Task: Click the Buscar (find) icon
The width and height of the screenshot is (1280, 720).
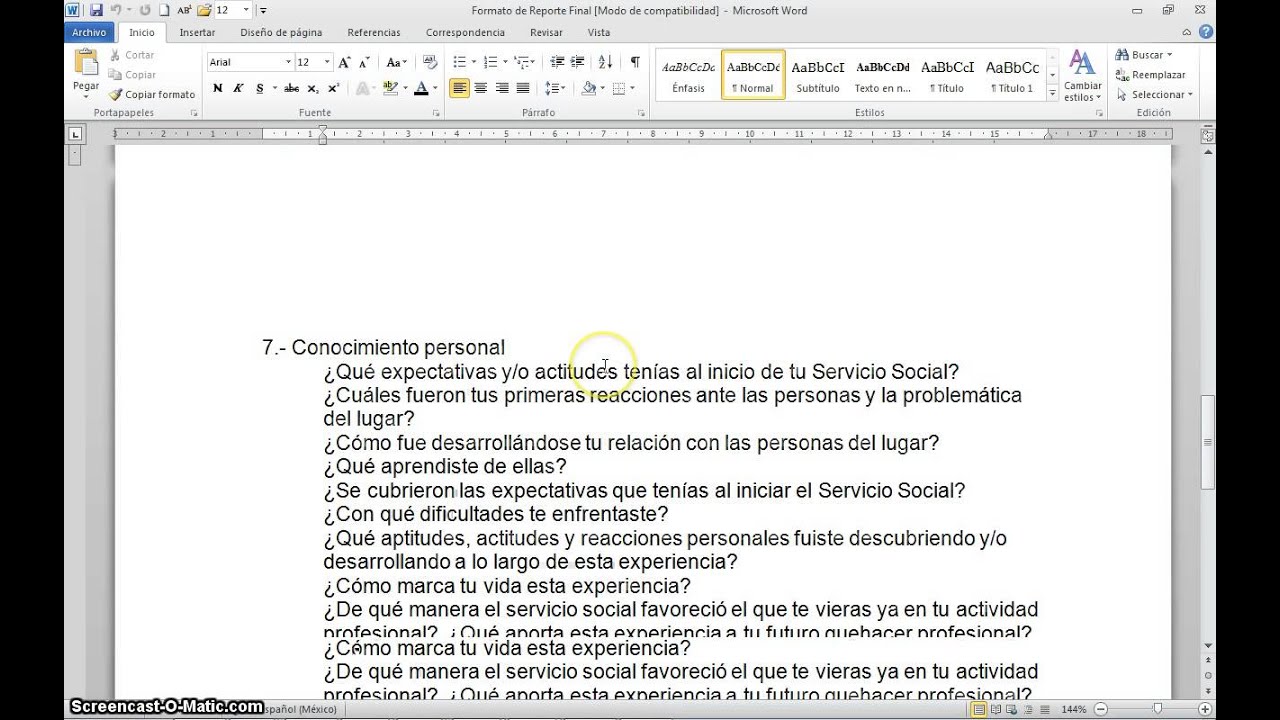Action: tap(1143, 54)
